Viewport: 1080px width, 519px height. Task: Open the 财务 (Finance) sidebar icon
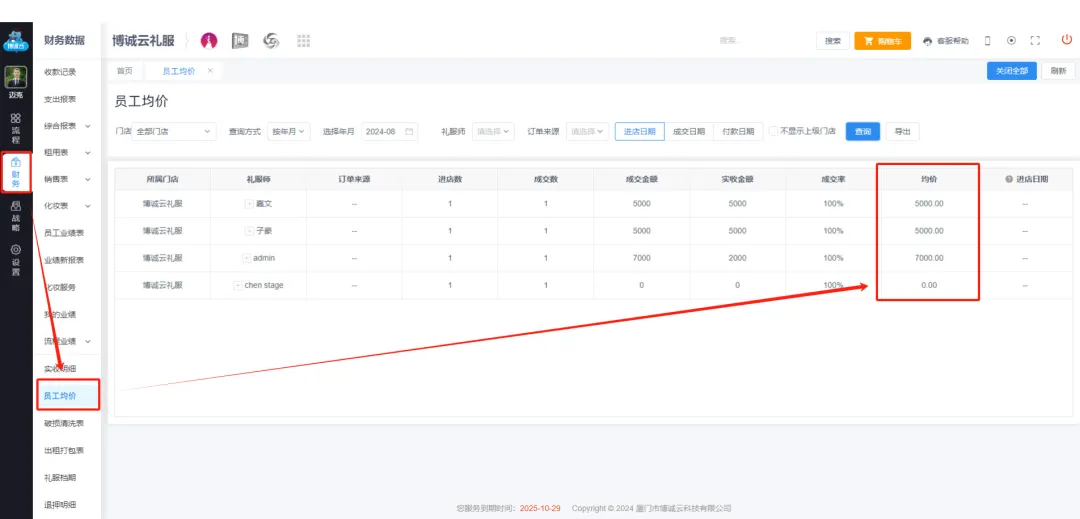(x=15, y=174)
